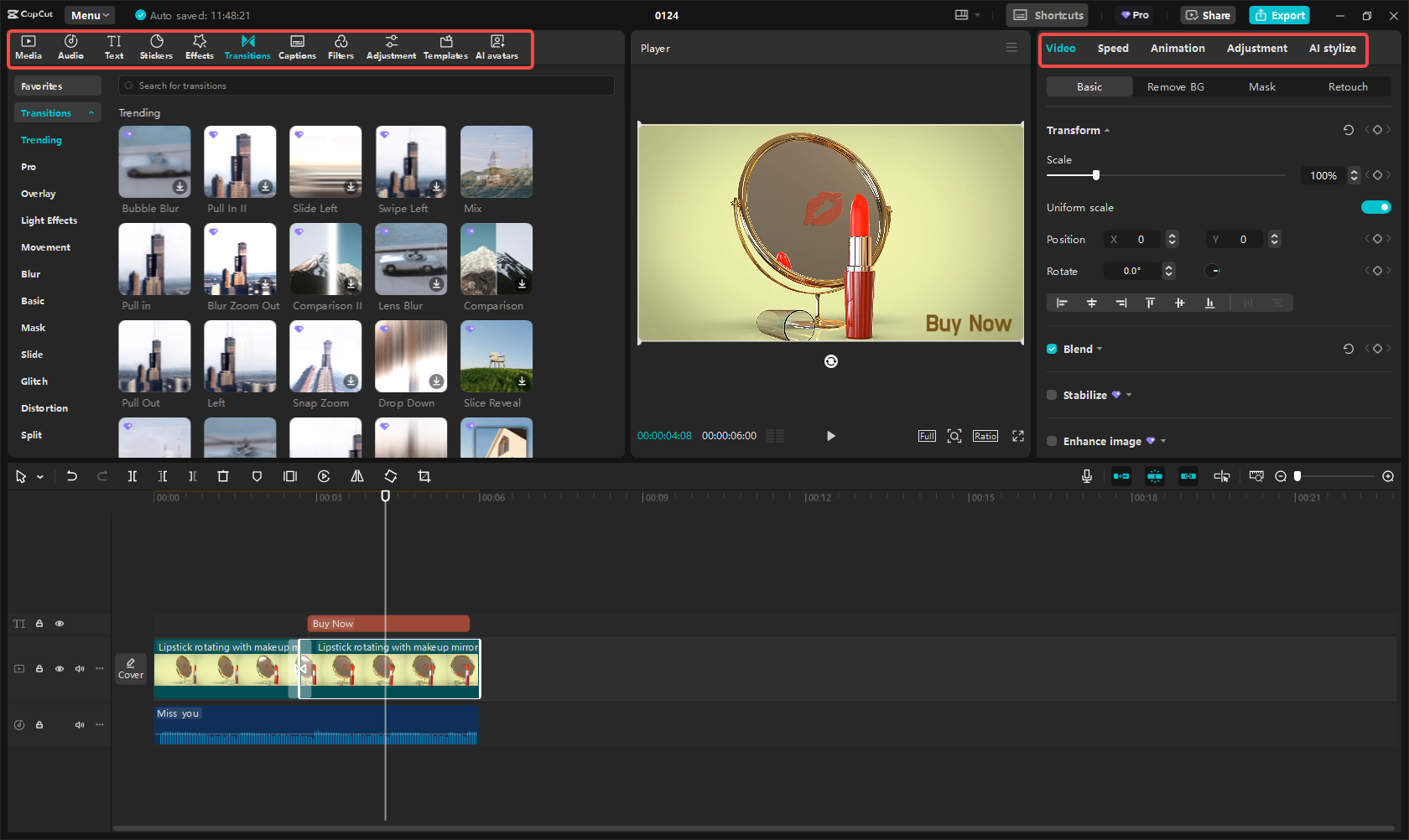The height and width of the screenshot is (840, 1409).
Task: Switch to the Animation tab
Action: 1177,48
